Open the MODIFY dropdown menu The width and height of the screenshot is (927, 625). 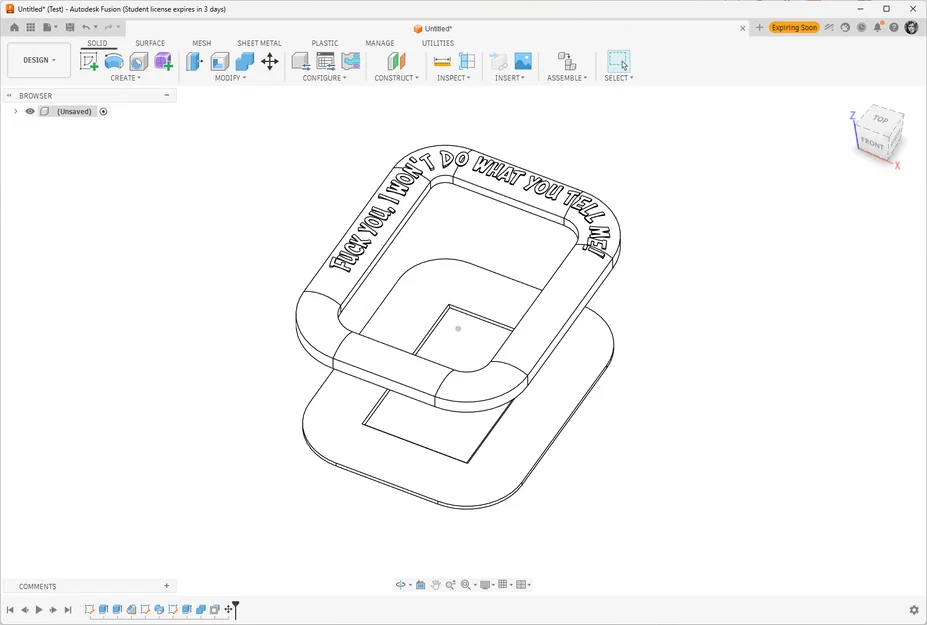point(230,78)
